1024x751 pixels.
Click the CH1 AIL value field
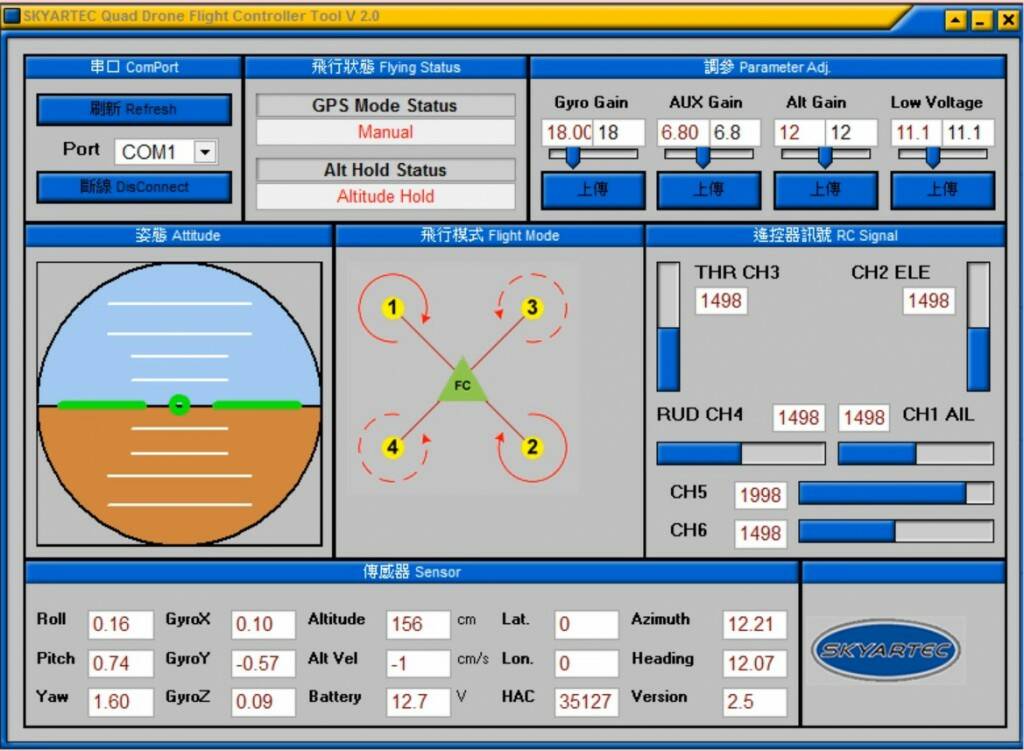(864, 418)
